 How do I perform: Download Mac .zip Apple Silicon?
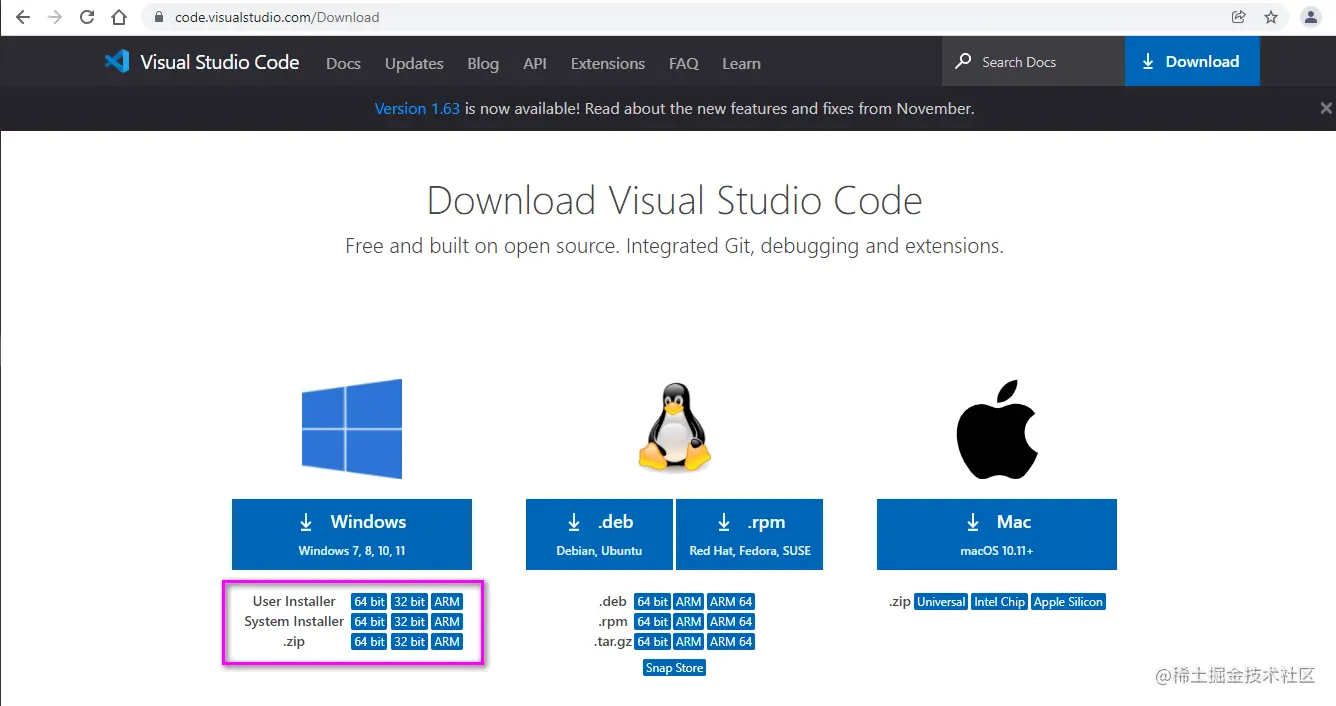click(x=1069, y=602)
